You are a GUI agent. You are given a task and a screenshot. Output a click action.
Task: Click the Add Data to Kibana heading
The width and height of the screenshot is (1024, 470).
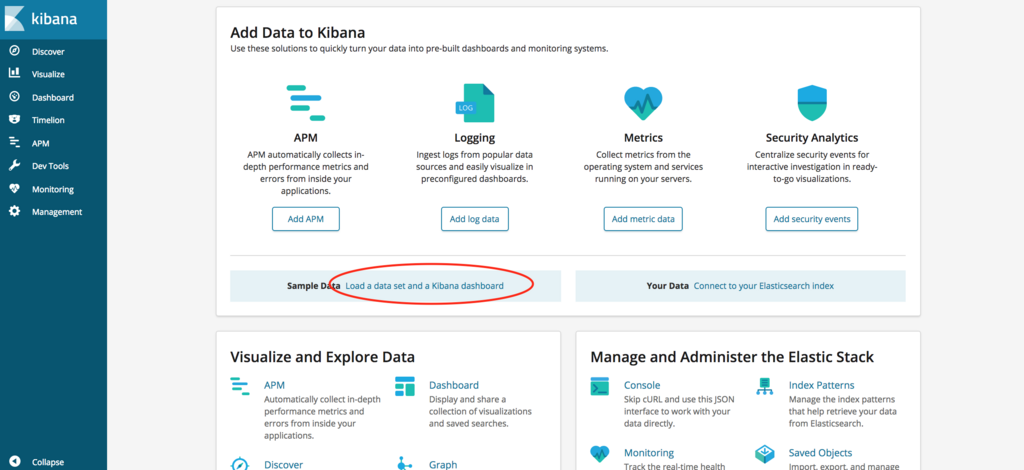pos(298,33)
